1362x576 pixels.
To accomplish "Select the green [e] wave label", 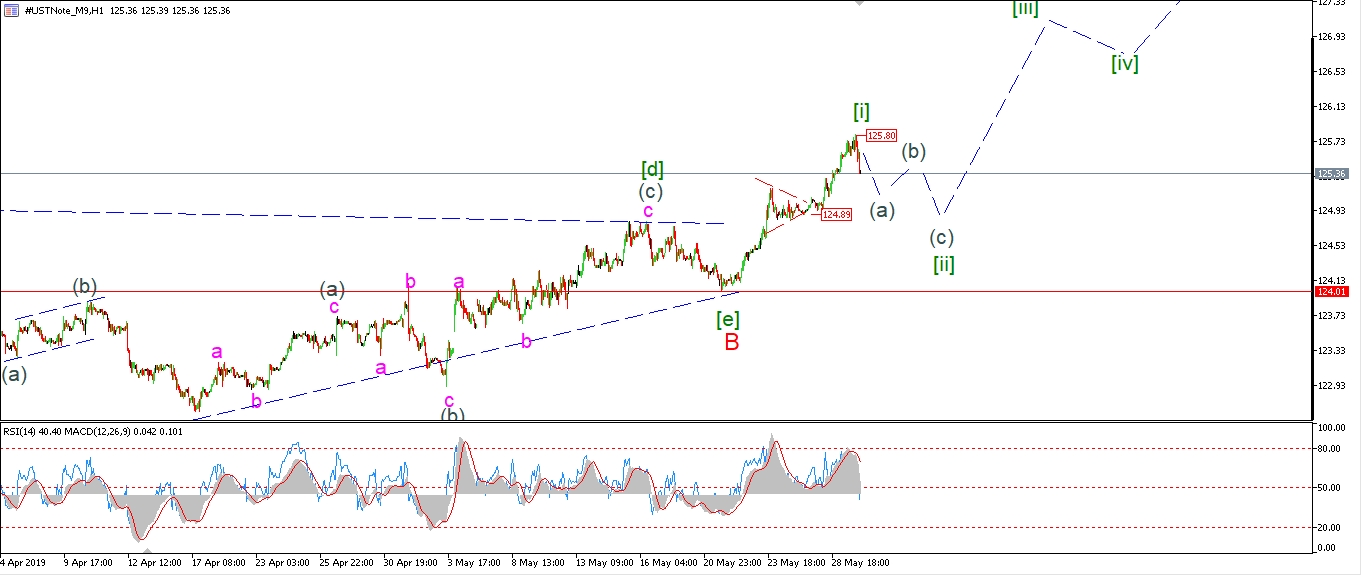I will (728, 319).
